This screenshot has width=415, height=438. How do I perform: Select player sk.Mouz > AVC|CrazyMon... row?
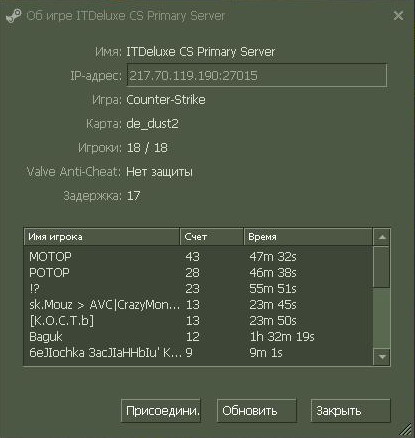(x=199, y=305)
